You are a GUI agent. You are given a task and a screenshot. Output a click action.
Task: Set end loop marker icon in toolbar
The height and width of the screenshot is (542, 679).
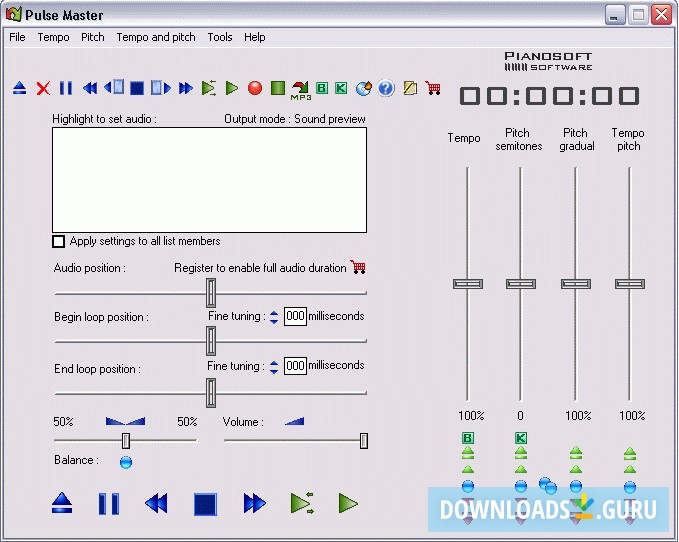161,88
